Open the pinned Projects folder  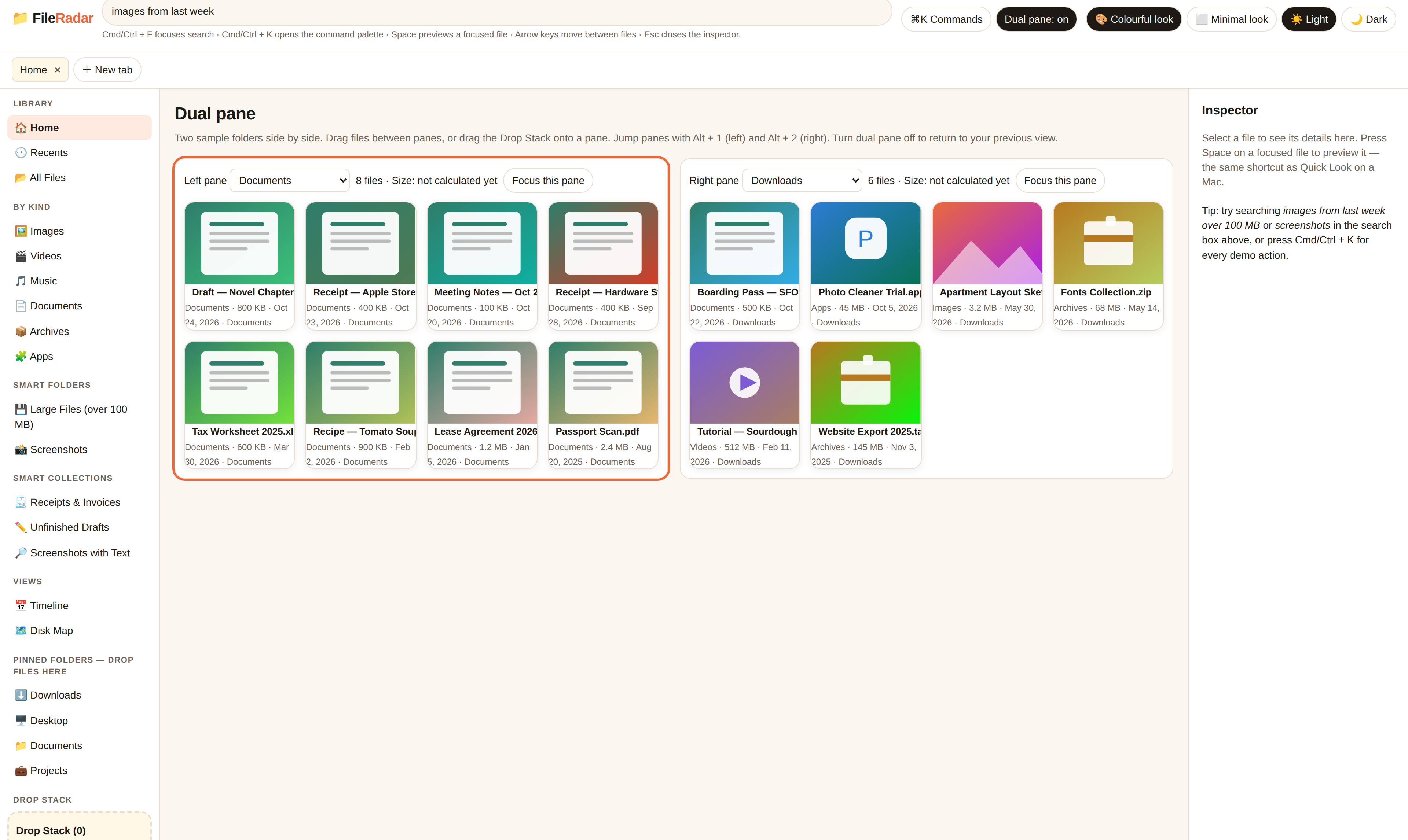pyautogui.click(x=79, y=770)
